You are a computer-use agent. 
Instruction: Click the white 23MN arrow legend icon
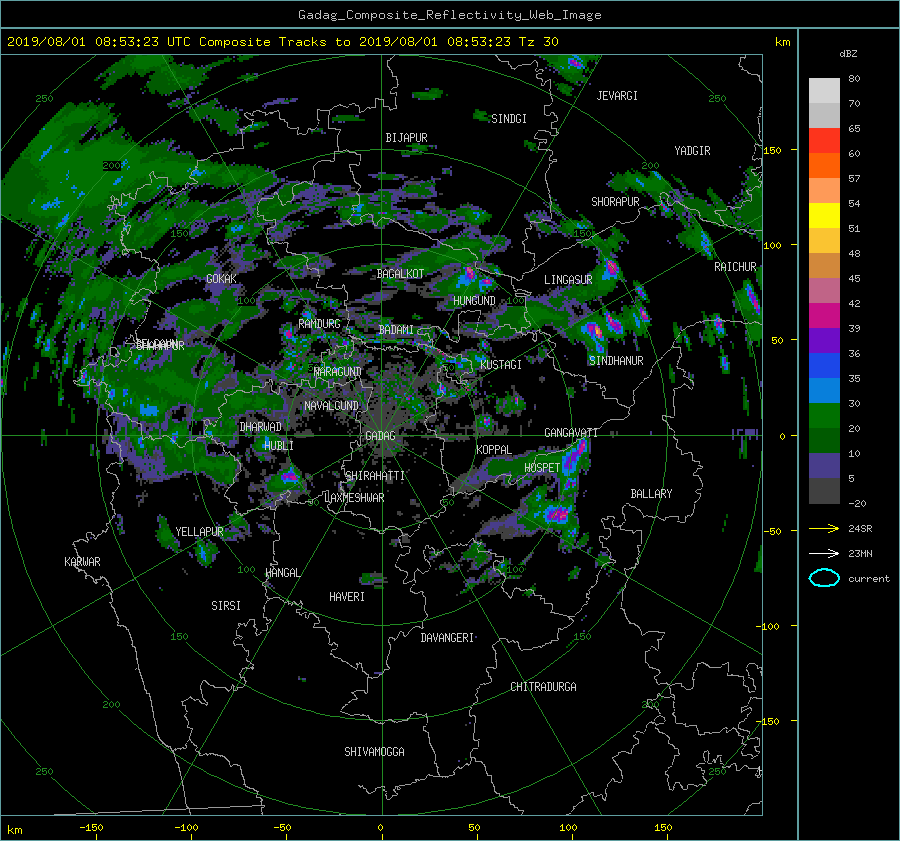tap(824, 553)
